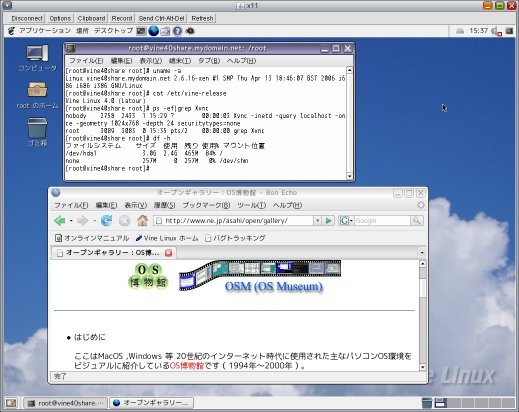Open the デスクトップ panel menu

pos(113,31)
